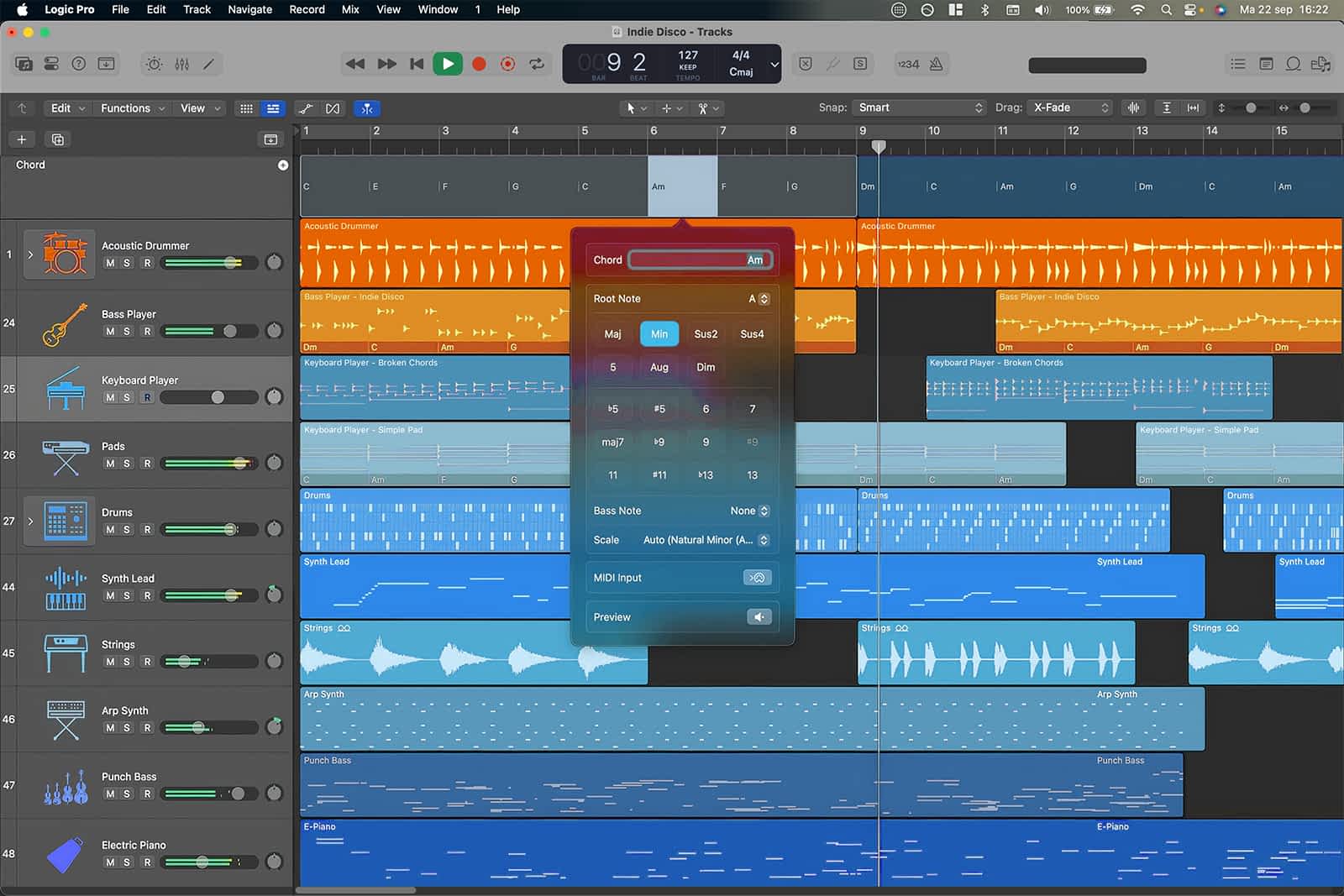Go to beginning of the project
The image size is (1344, 896).
(x=417, y=64)
